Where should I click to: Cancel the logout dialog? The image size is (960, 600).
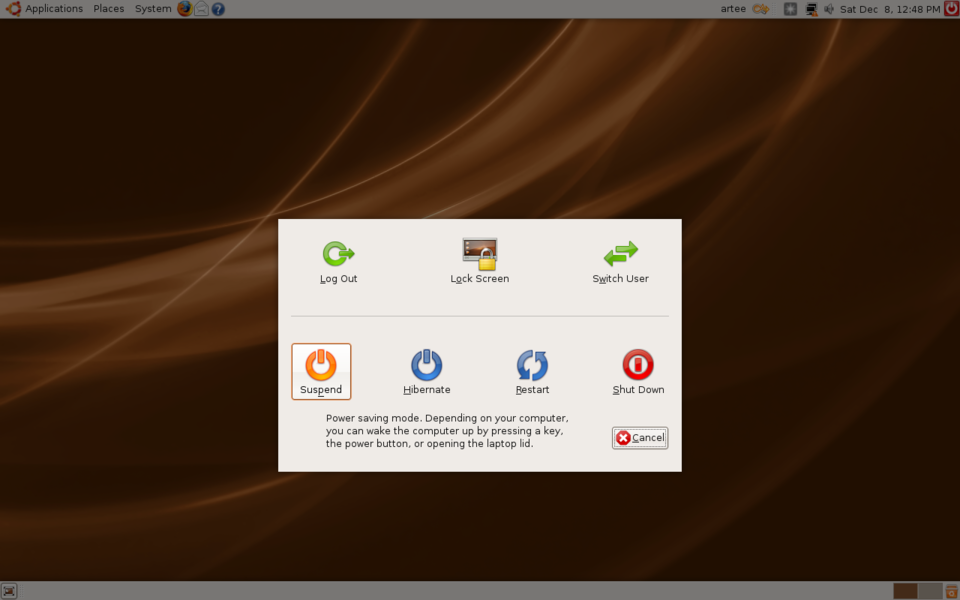pos(640,438)
